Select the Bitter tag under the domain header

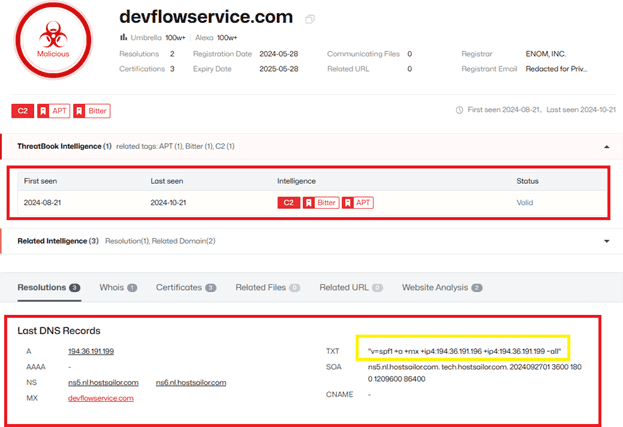pos(92,111)
